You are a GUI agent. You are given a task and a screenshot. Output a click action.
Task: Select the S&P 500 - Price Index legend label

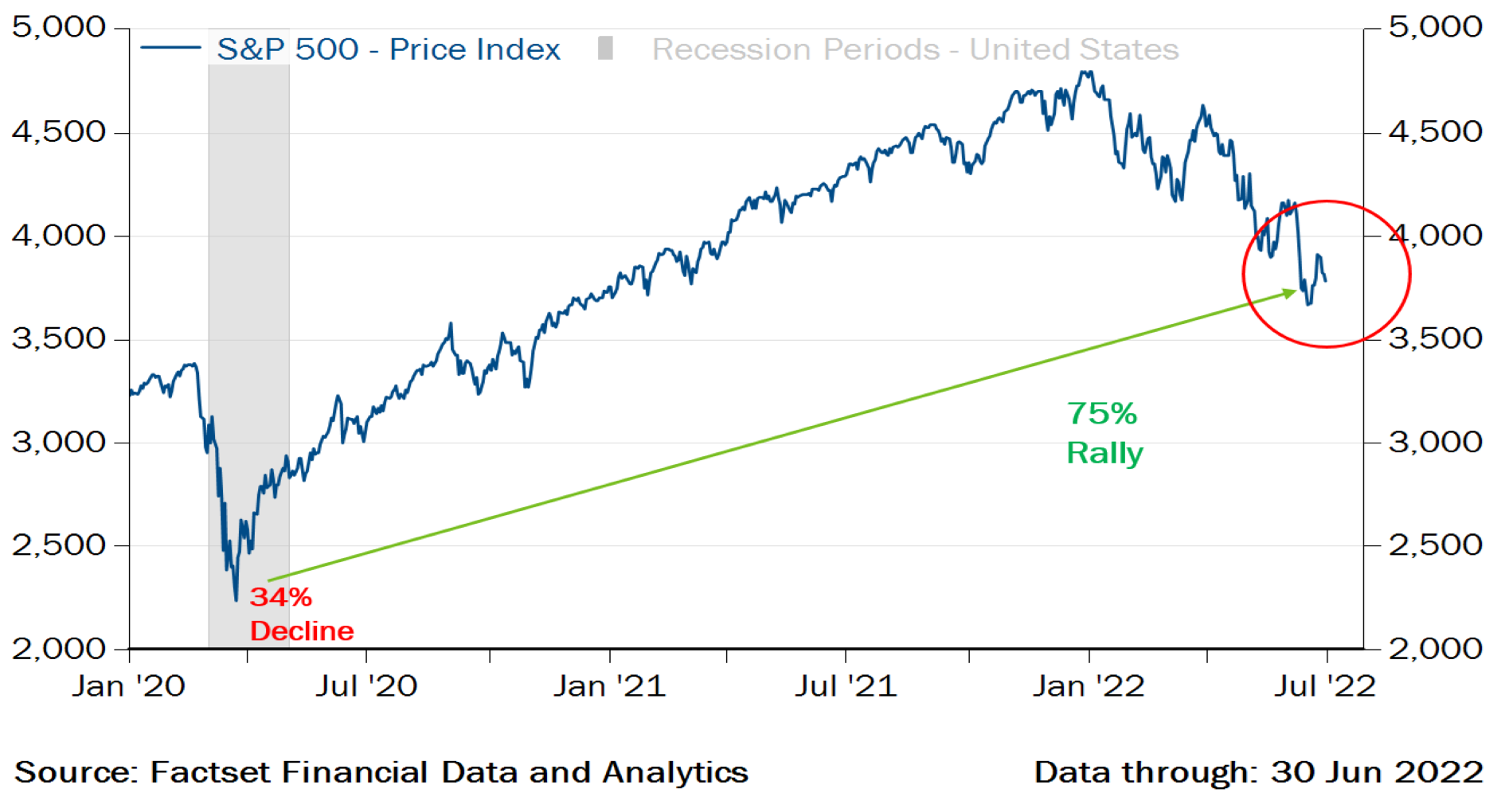(x=389, y=49)
